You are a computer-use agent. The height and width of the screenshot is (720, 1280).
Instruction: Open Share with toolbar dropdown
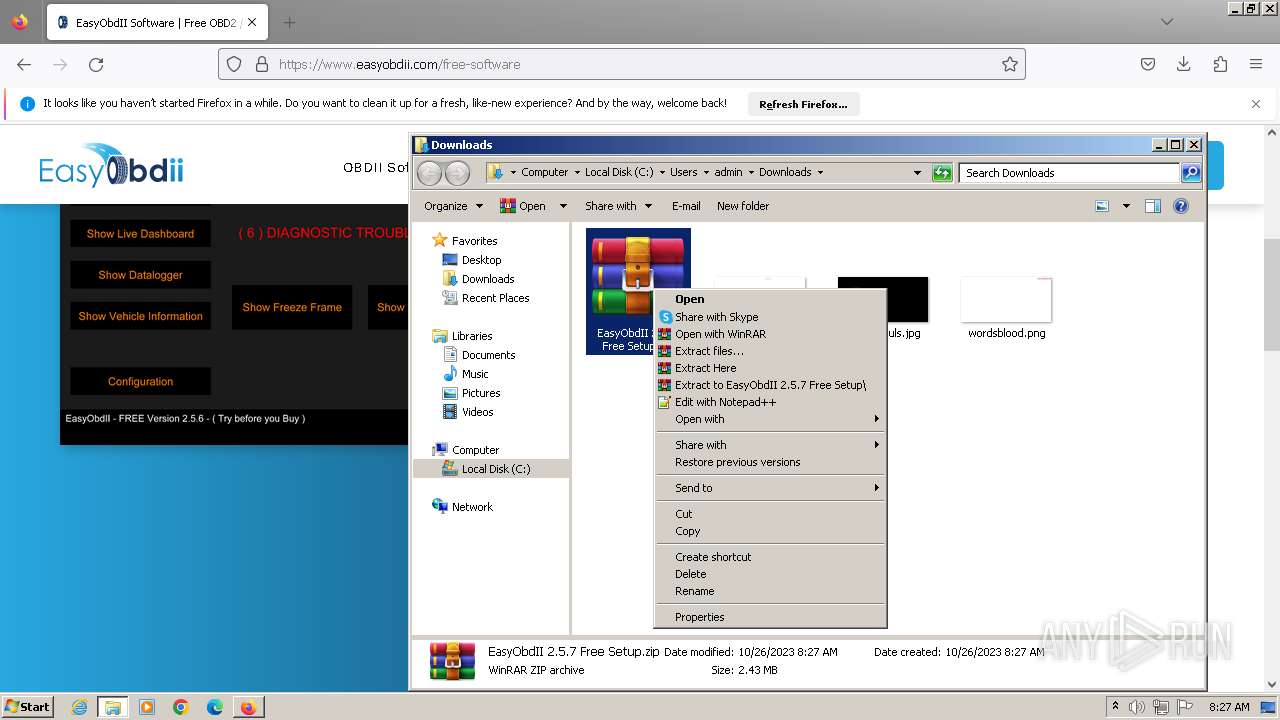point(618,206)
